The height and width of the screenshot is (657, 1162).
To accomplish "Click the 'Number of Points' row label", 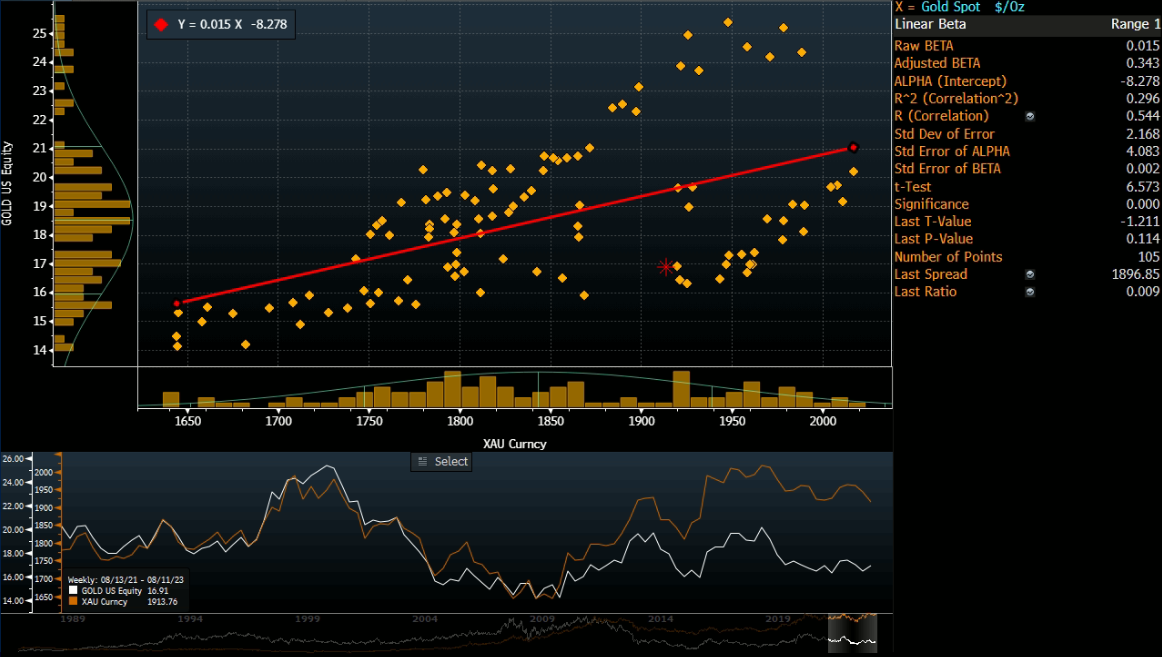I will [948, 257].
